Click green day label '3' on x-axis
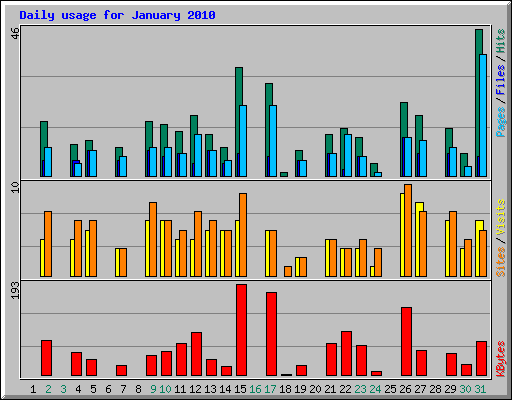This screenshot has height=400, width=512. pyautogui.click(x=63, y=389)
